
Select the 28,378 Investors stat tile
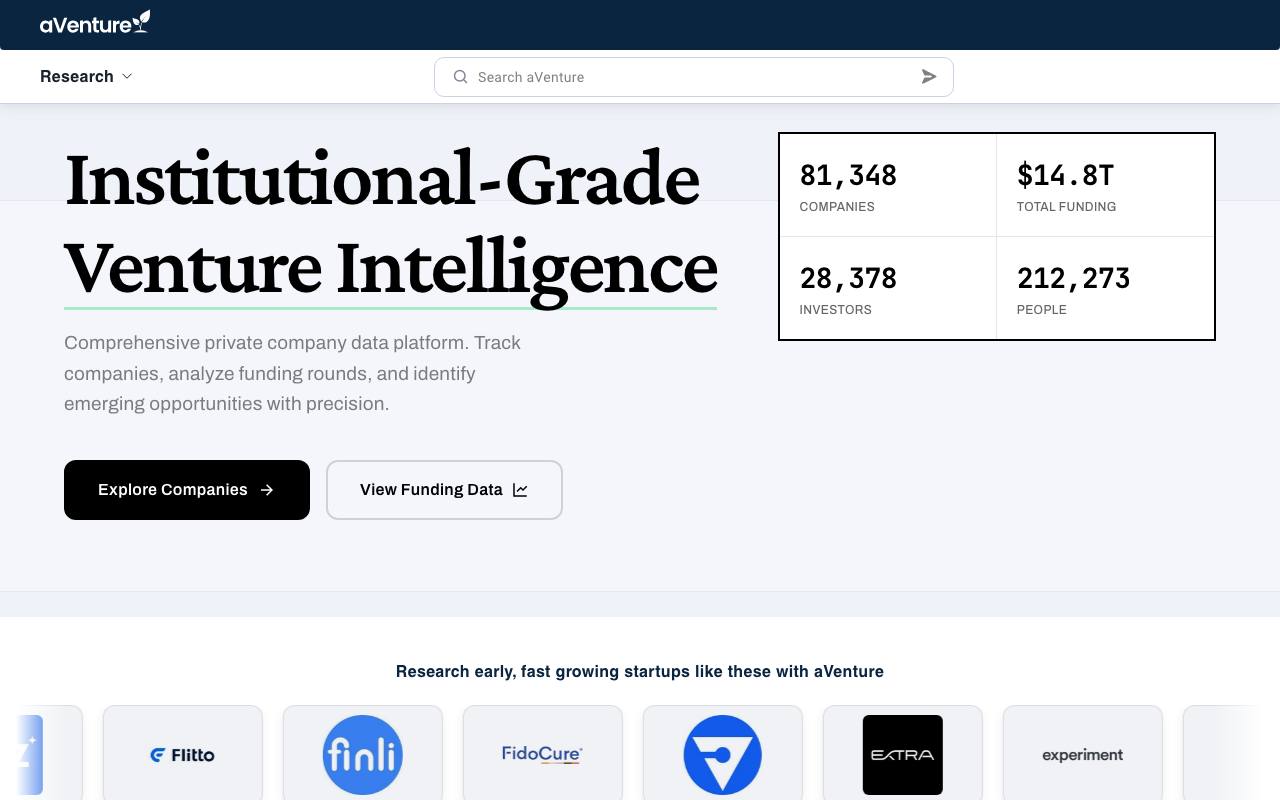tap(888, 288)
